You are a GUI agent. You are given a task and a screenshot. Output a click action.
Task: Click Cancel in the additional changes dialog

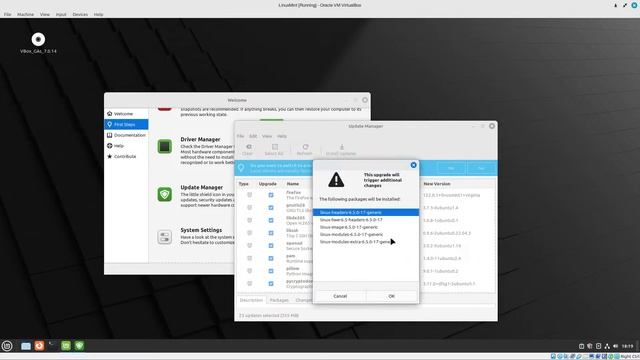tap(340, 296)
